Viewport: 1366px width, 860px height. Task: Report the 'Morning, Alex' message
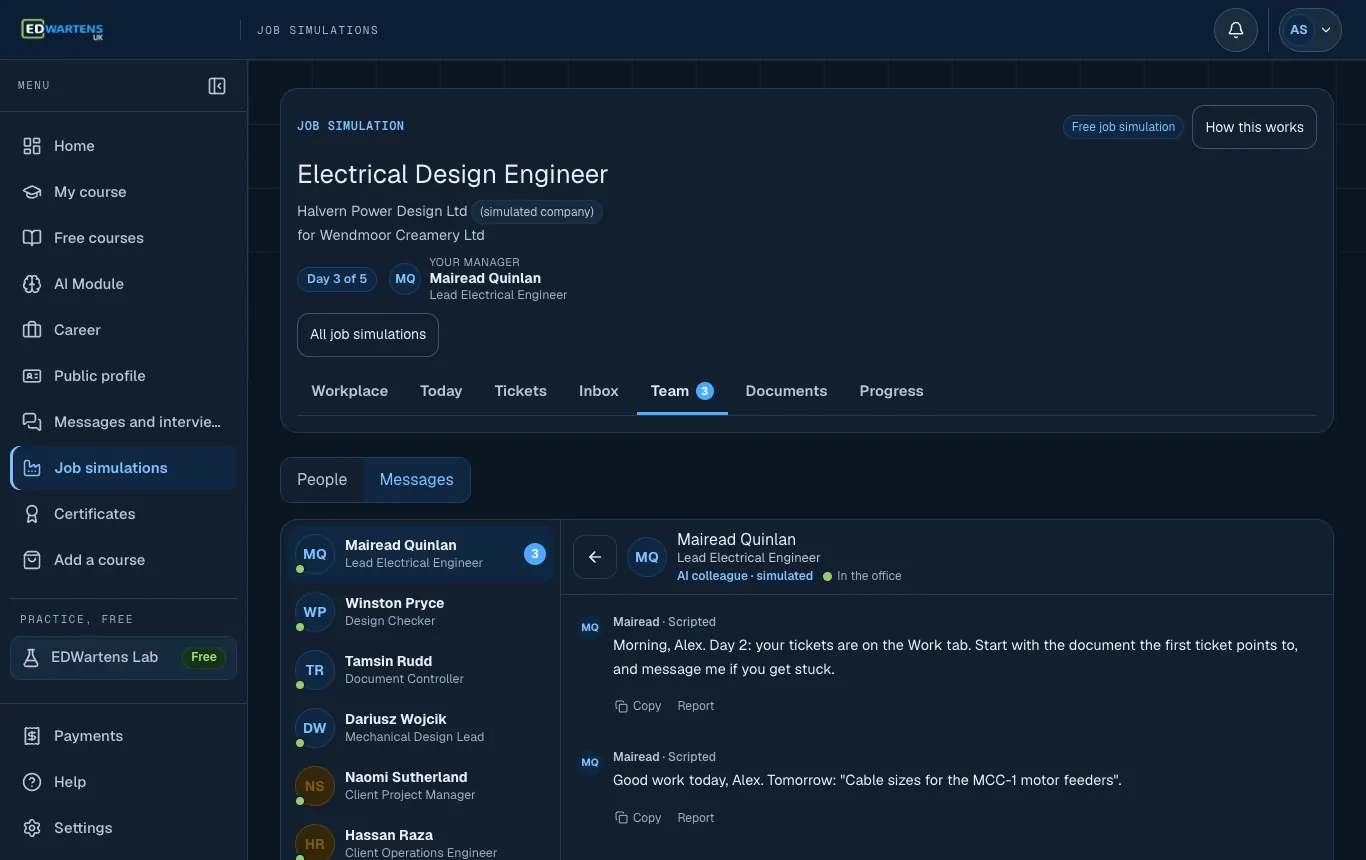pyautogui.click(x=696, y=706)
